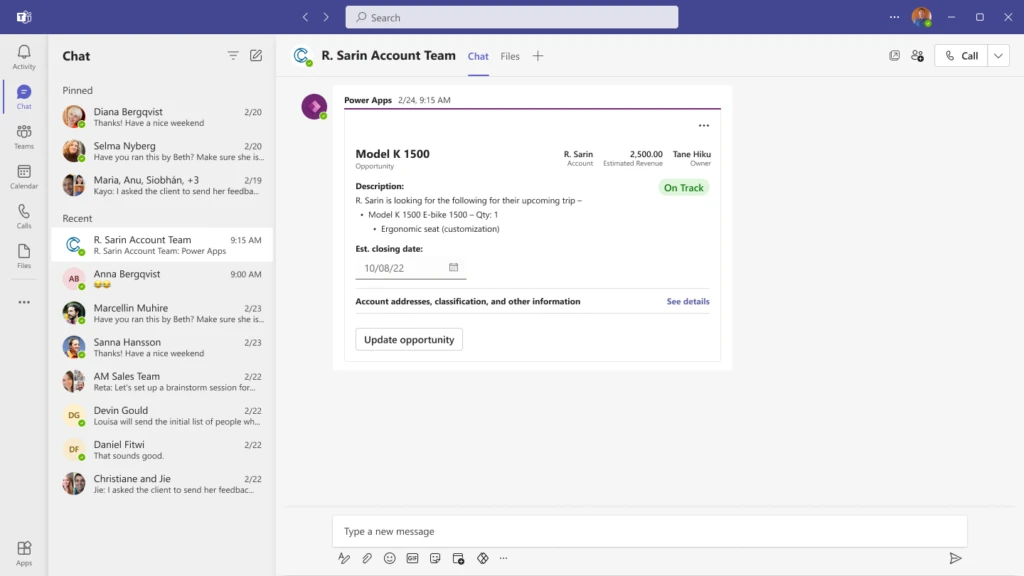1024x576 pixels.
Task: Click the Update opportunity button
Action: (x=408, y=339)
